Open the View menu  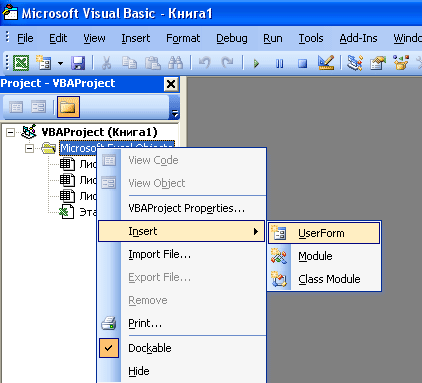coord(94,38)
